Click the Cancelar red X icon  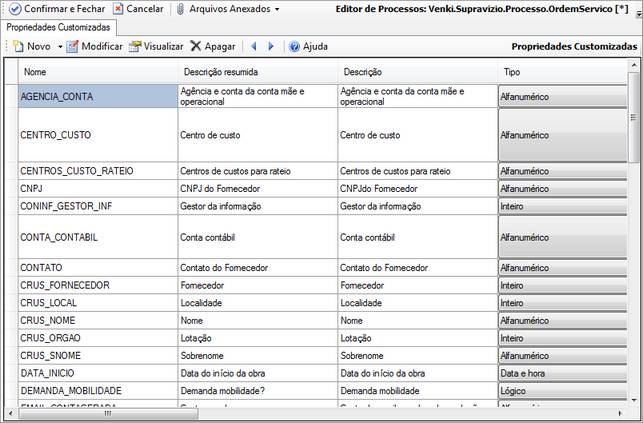(118, 9)
